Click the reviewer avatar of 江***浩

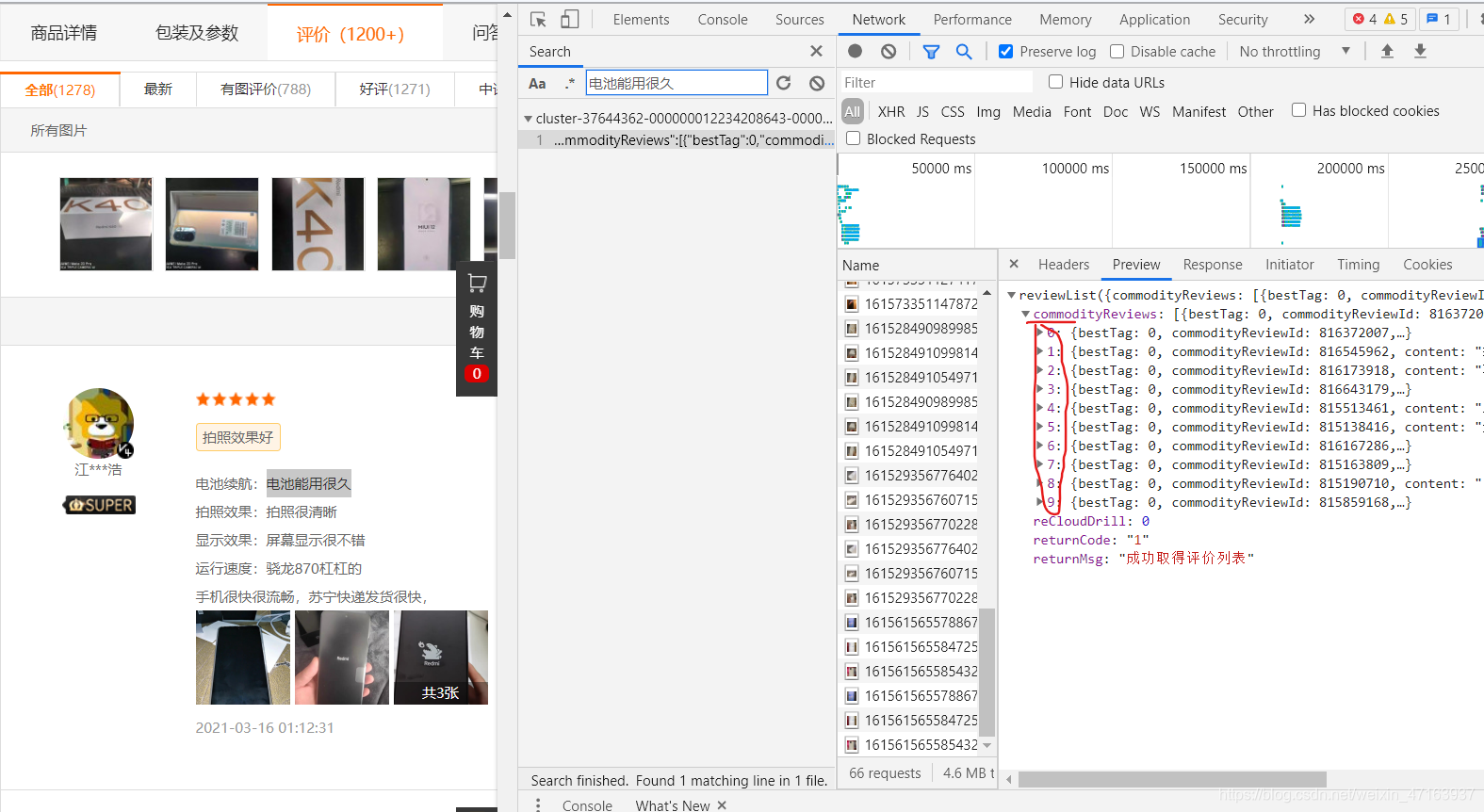pyautogui.click(x=99, y=423)
